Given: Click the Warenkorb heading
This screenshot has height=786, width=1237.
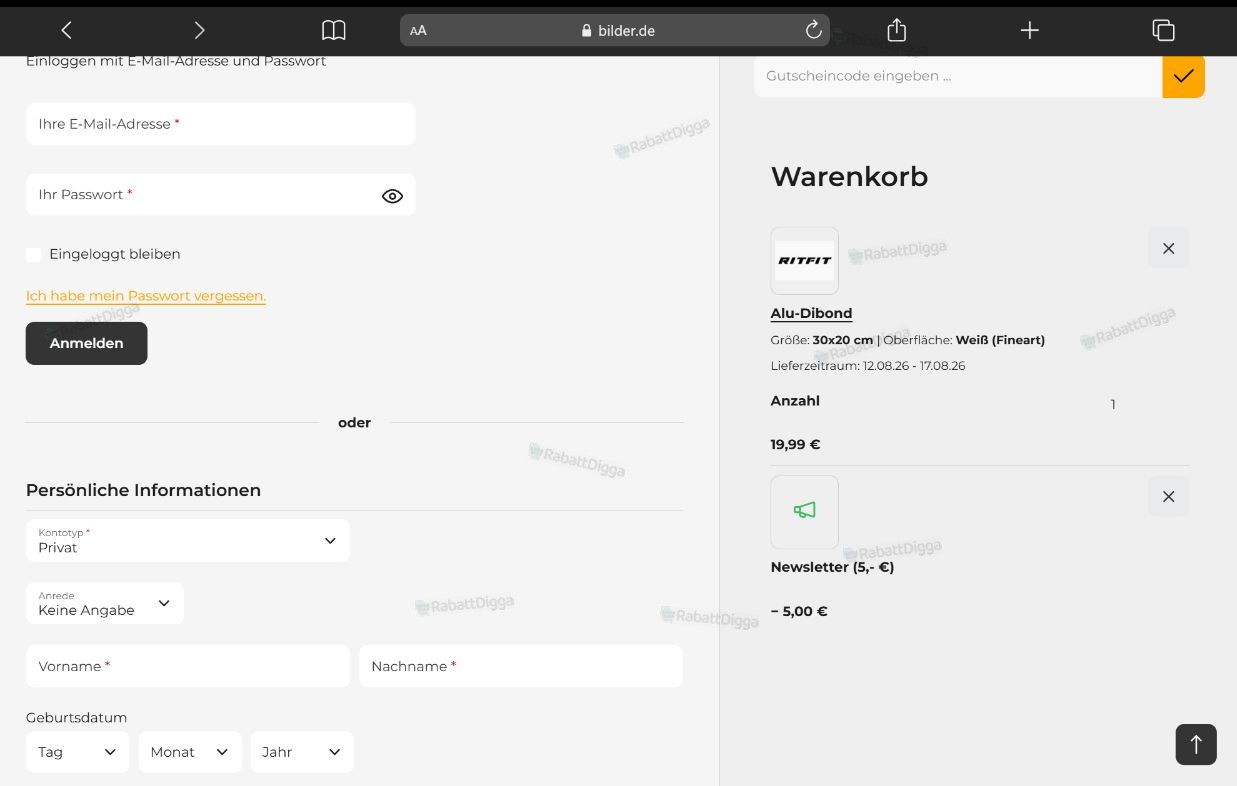Looking at the screenshot, I should pyautogui.click(x=849, y=176).
